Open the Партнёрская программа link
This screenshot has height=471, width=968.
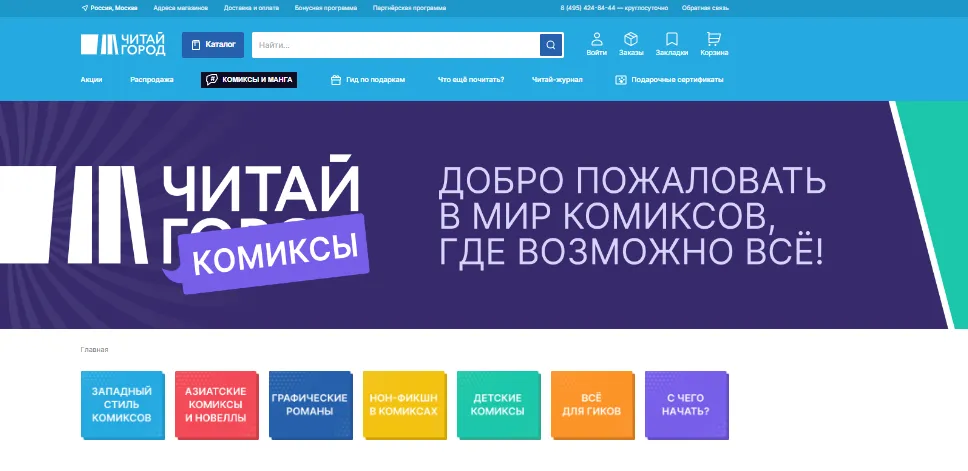click(409, 8)
